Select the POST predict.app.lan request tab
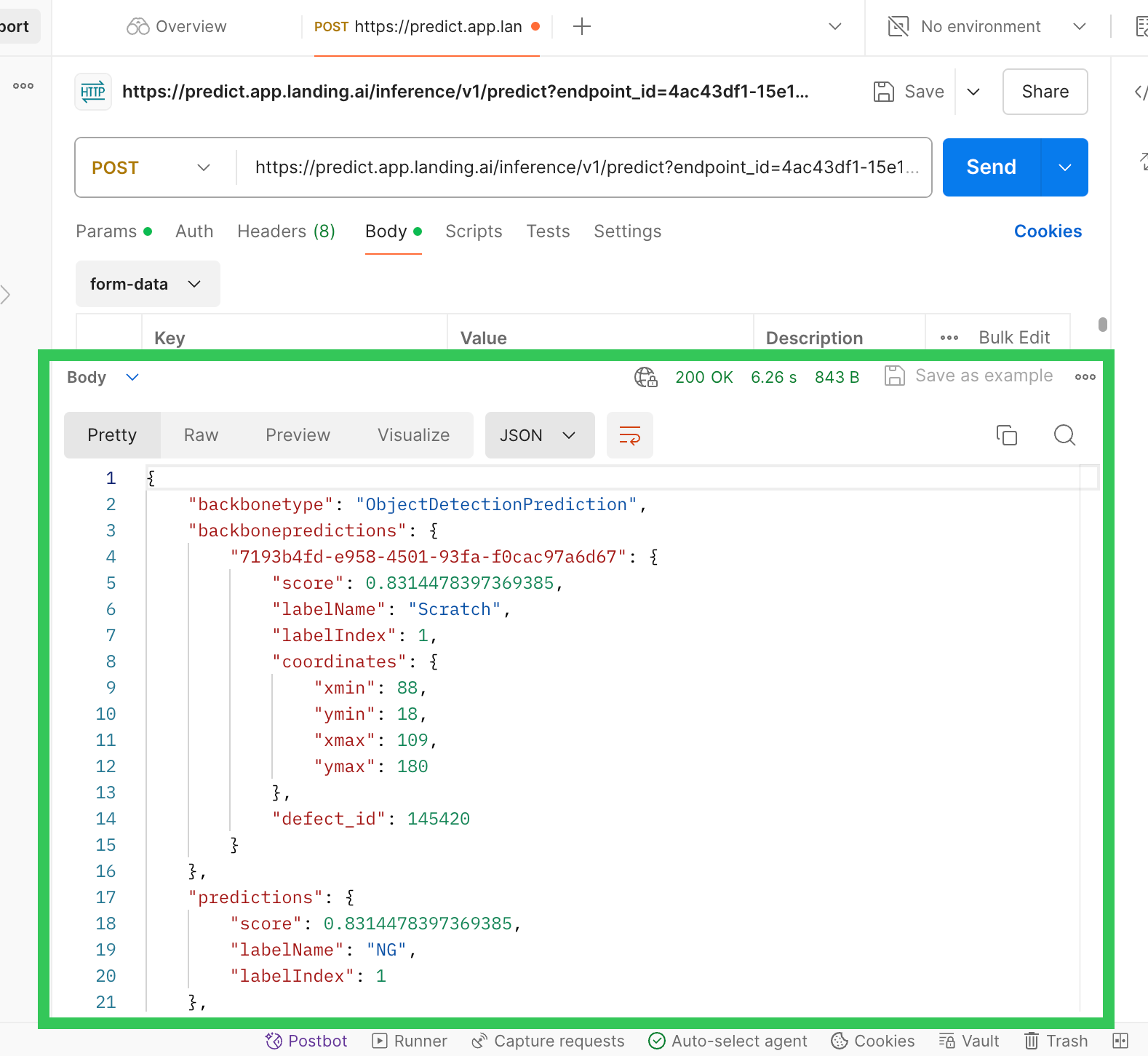The width and height of the screenshot is (1148, 1056). coord(426,27)
